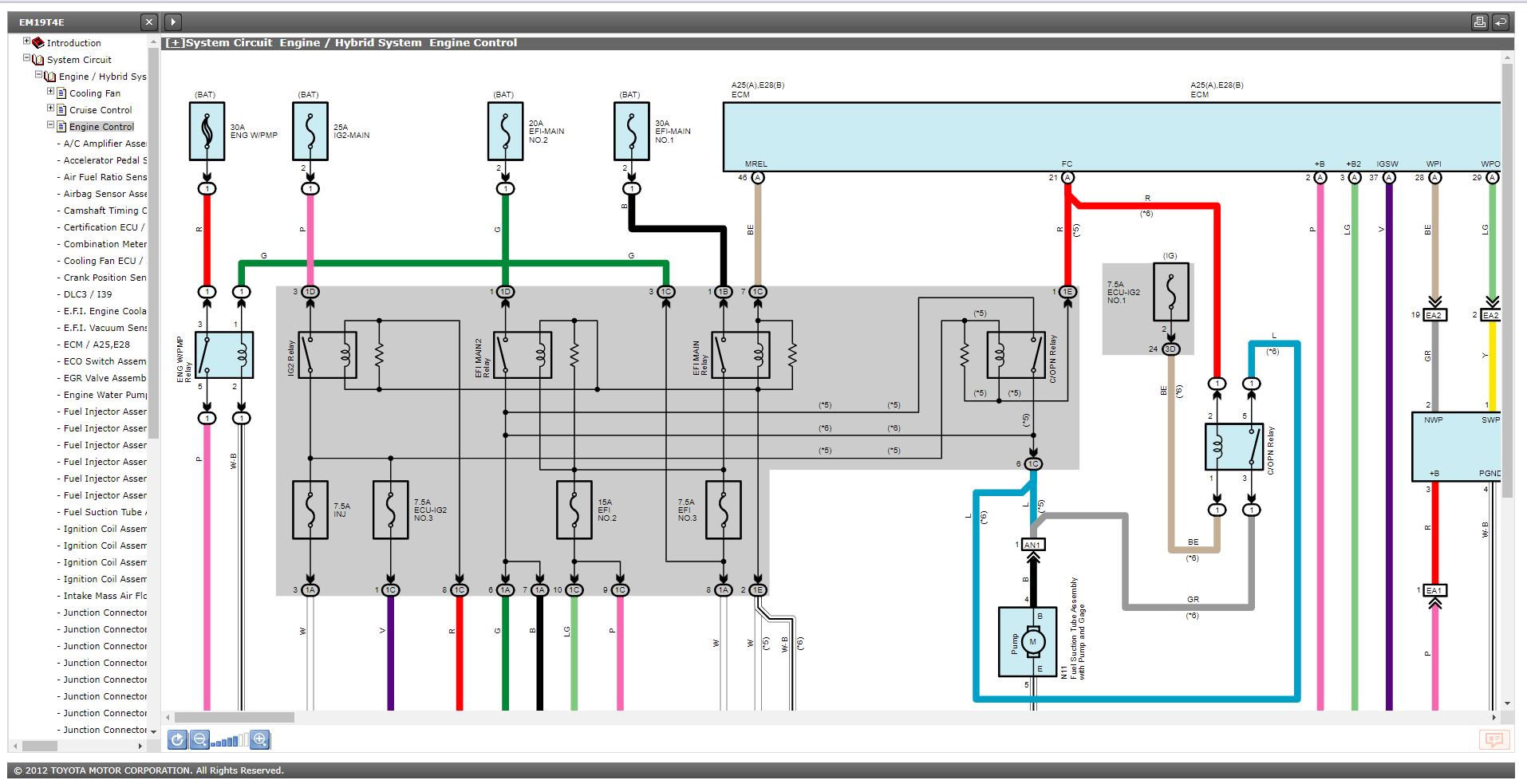Collapse the Engine Control tree node
The image size is (1527, 784).
click(50, 125)
